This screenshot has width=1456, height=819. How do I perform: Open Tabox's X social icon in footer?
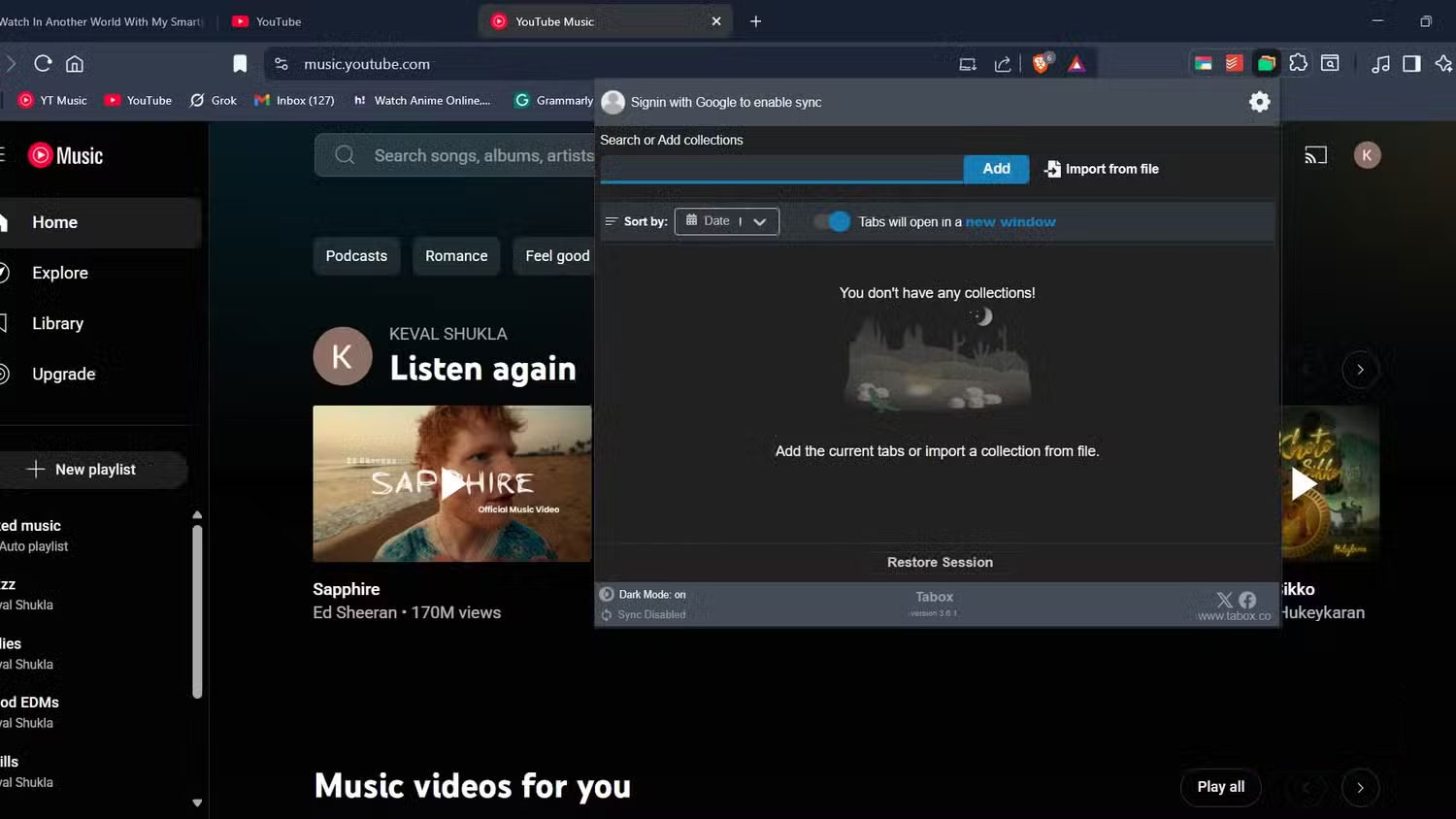(x=1224, y=600)
